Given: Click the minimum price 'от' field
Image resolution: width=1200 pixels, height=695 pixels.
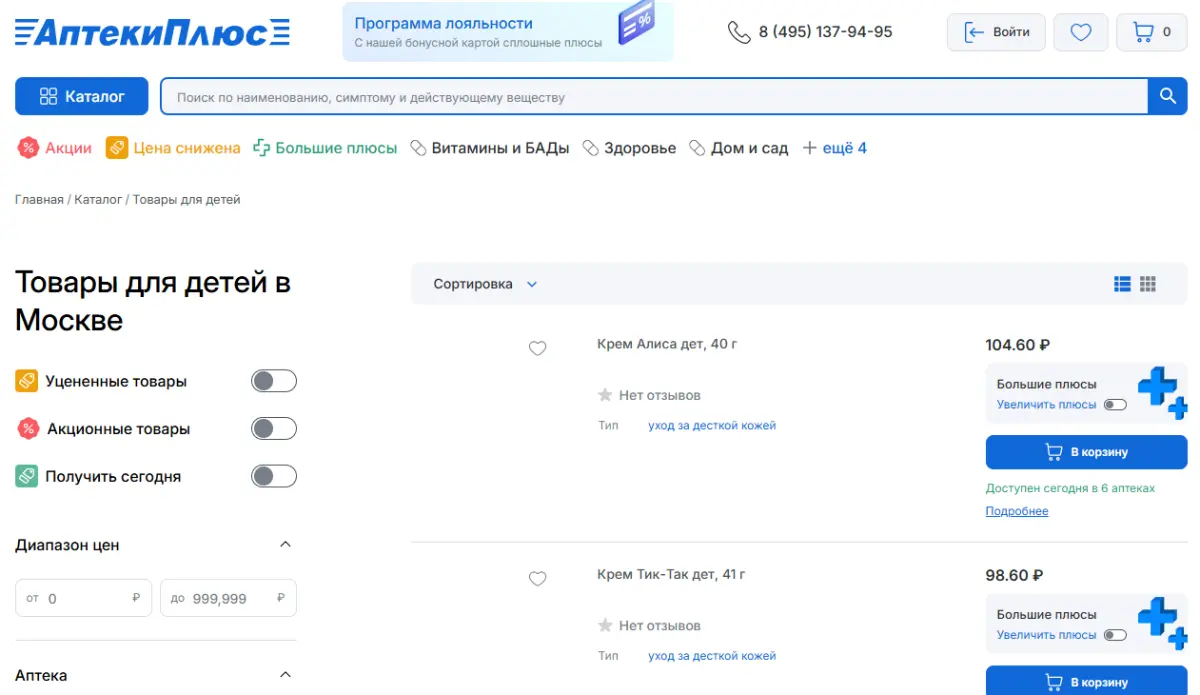Looking at the screenshot, I should (x=84, y=598).
